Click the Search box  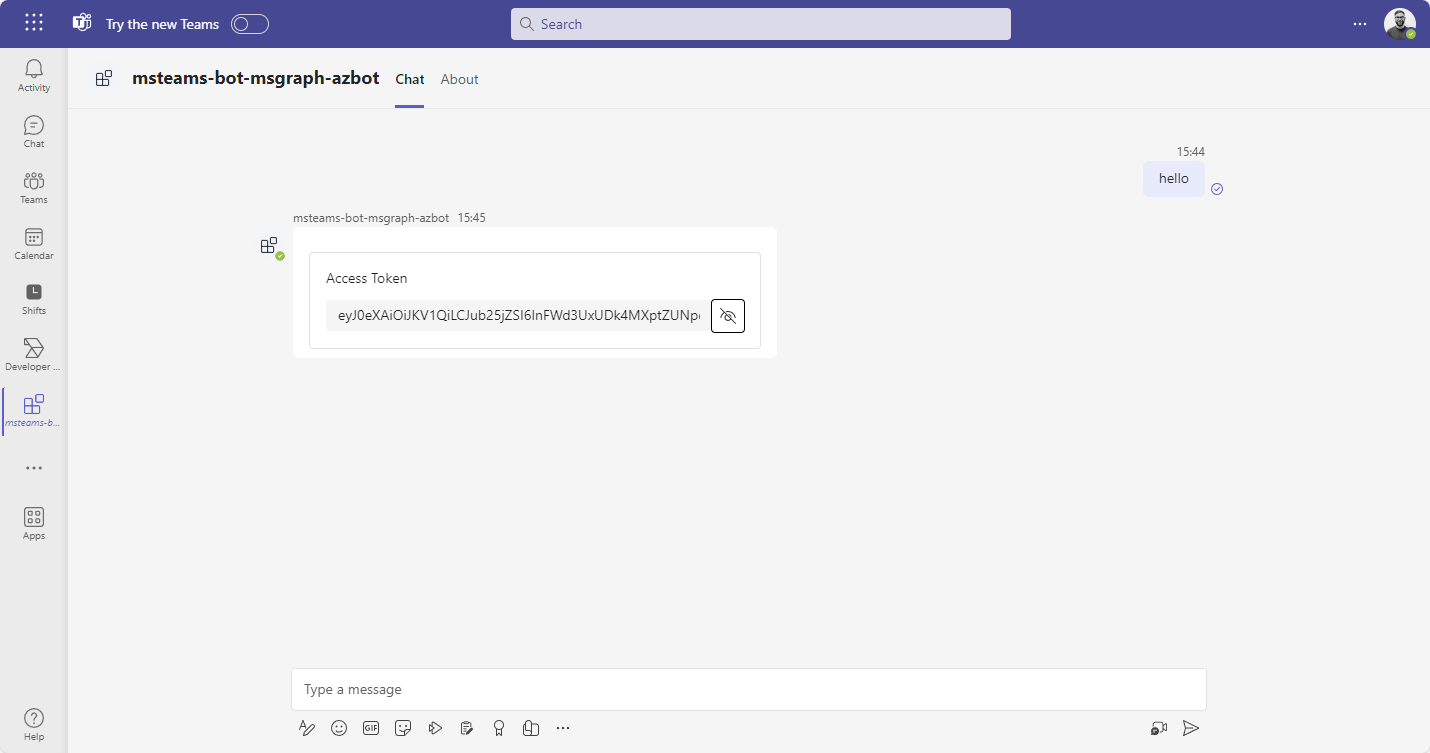point(760,24)
